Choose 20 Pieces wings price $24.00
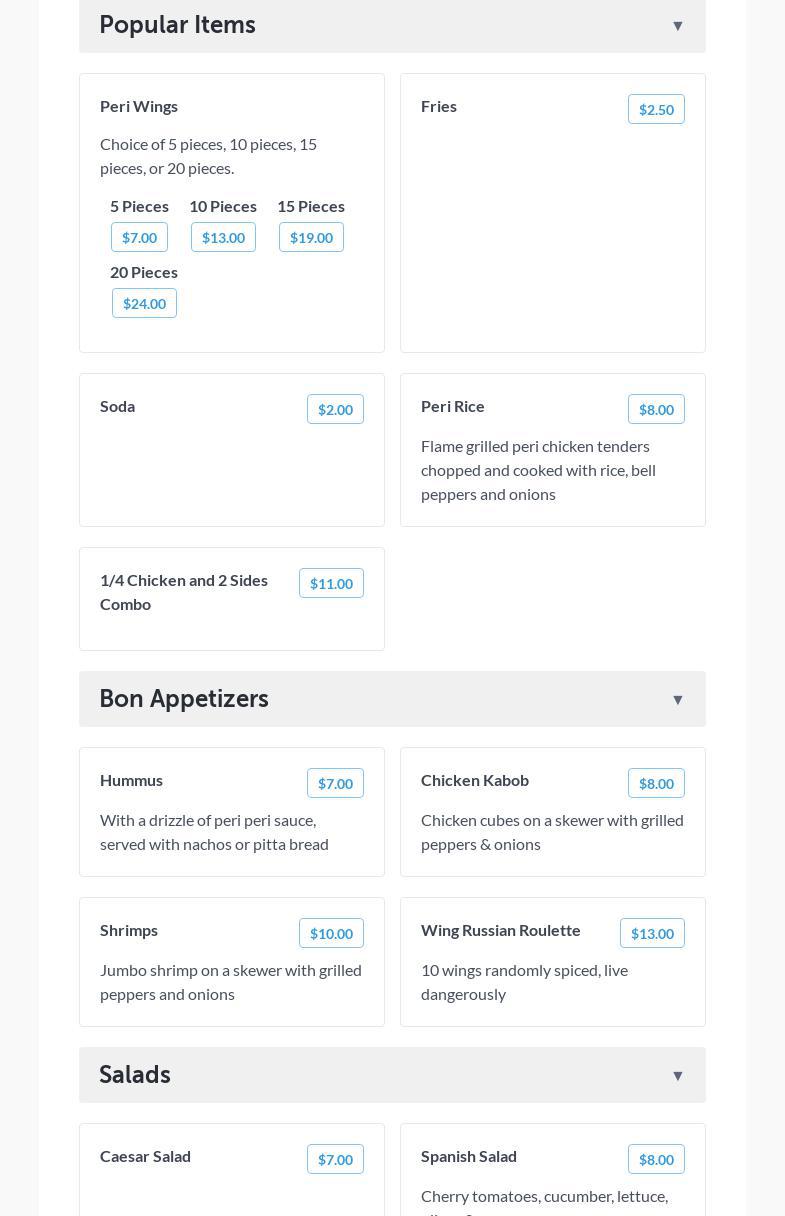 click(x=144, y=304)
